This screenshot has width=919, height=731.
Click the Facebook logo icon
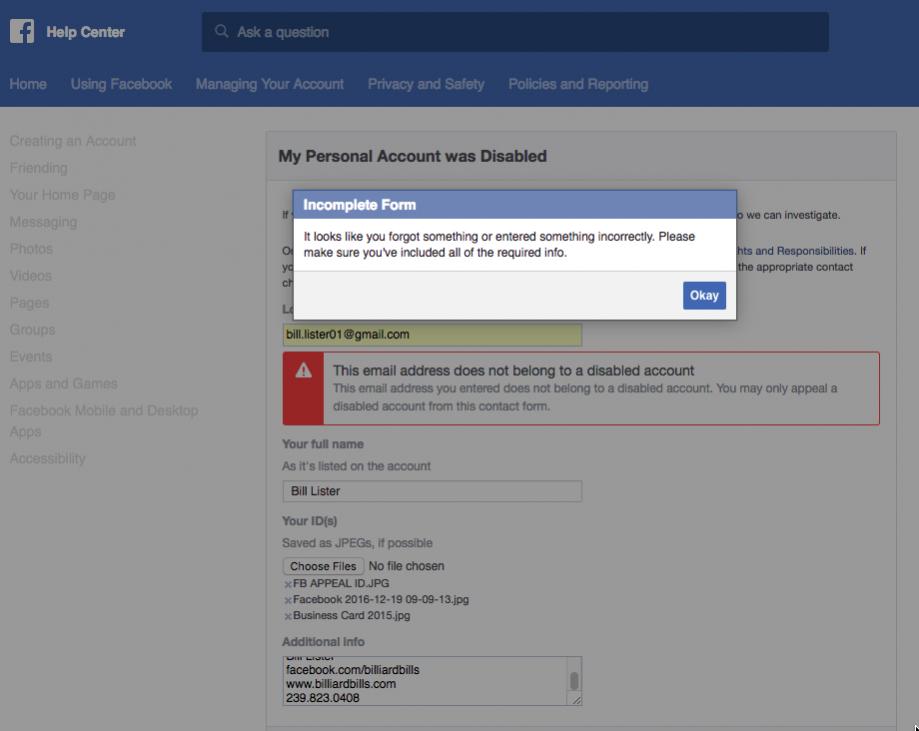click(22, 32)
